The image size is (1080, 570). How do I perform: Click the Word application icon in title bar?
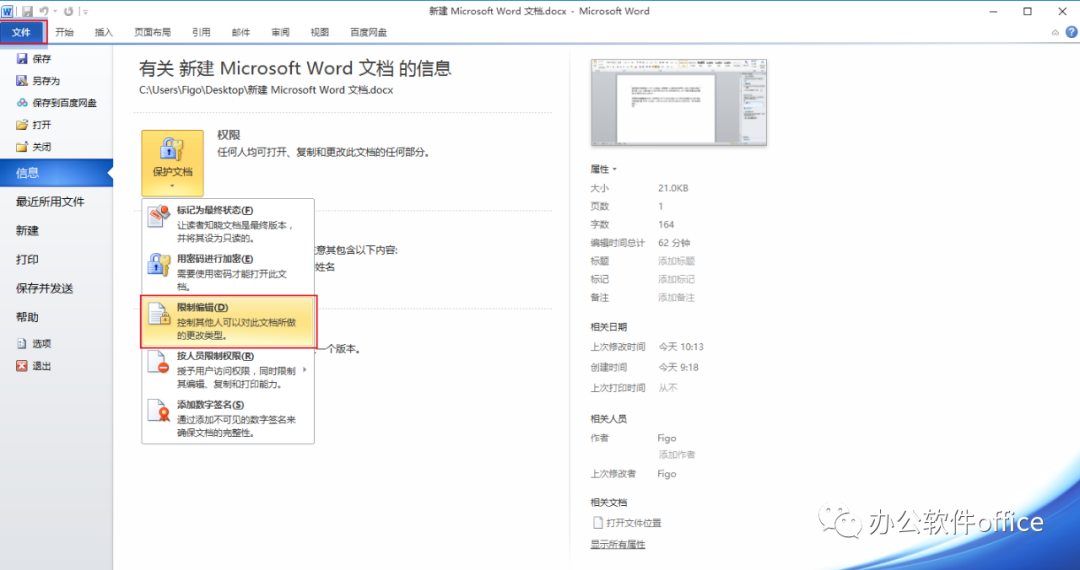pos(7,11)
